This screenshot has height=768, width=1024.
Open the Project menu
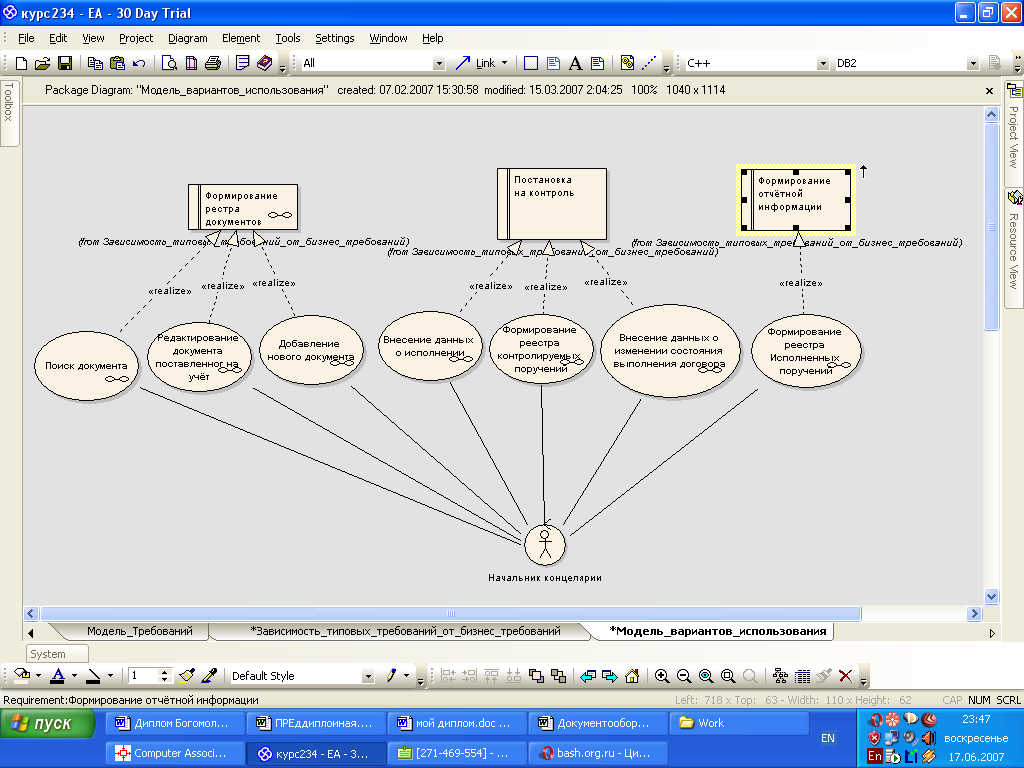pyautogui.click(x=136, y=38)
